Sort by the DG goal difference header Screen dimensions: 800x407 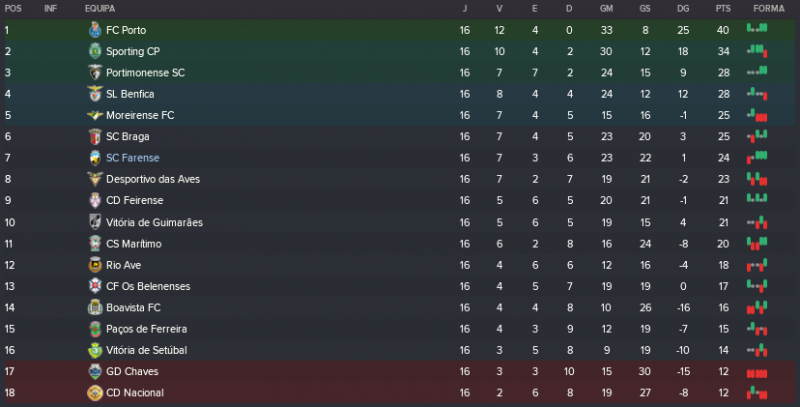tap(682, 8)
